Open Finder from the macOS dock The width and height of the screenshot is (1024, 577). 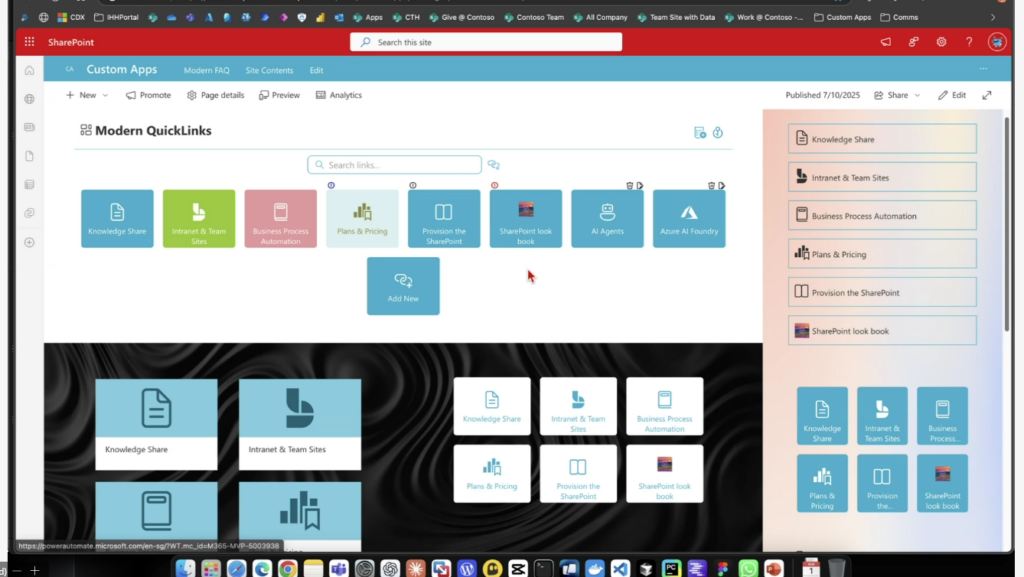click(185, 569)
